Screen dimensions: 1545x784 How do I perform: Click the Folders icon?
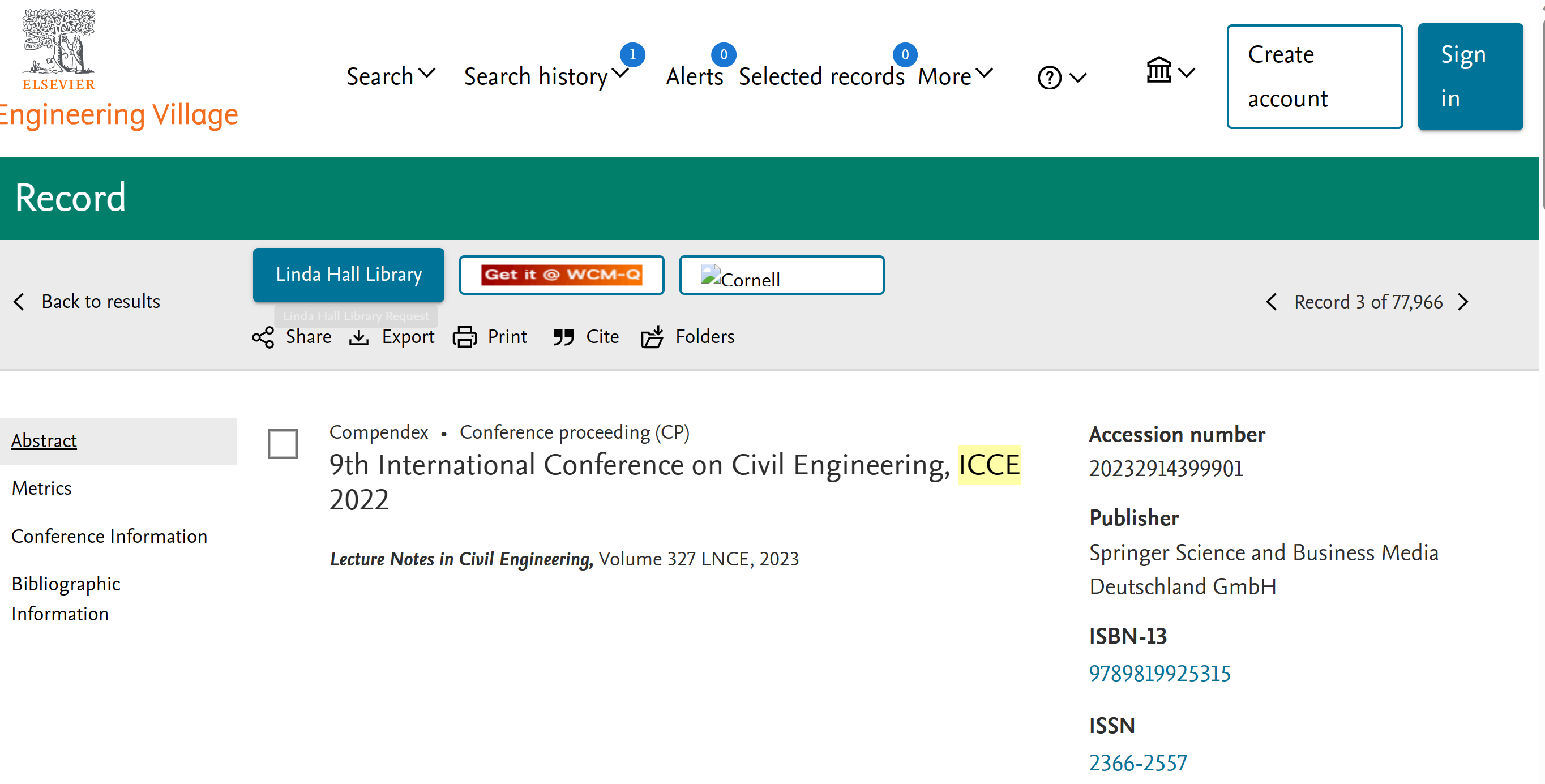[x=652, y=337]
